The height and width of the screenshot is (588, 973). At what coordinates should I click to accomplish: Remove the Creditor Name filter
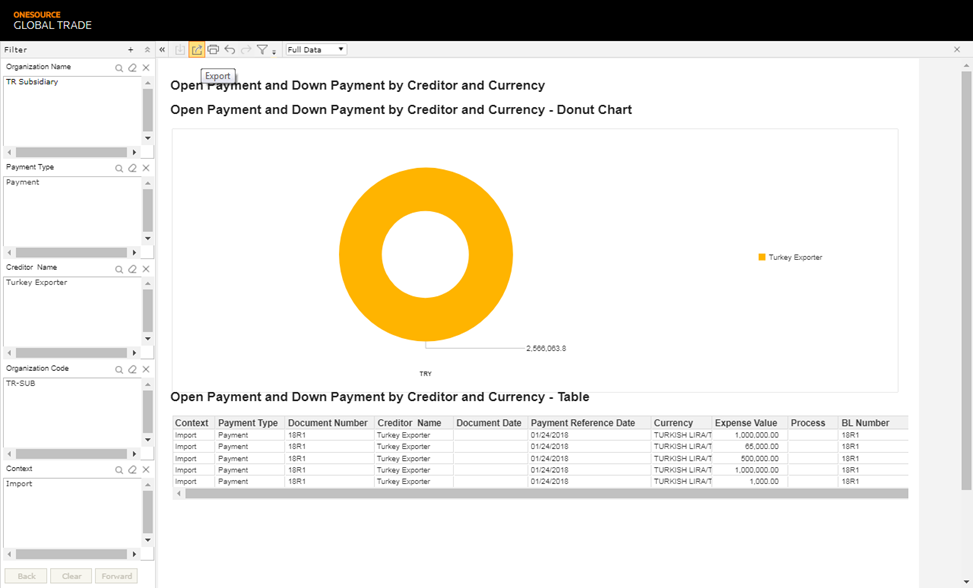[x=146, y=269]
